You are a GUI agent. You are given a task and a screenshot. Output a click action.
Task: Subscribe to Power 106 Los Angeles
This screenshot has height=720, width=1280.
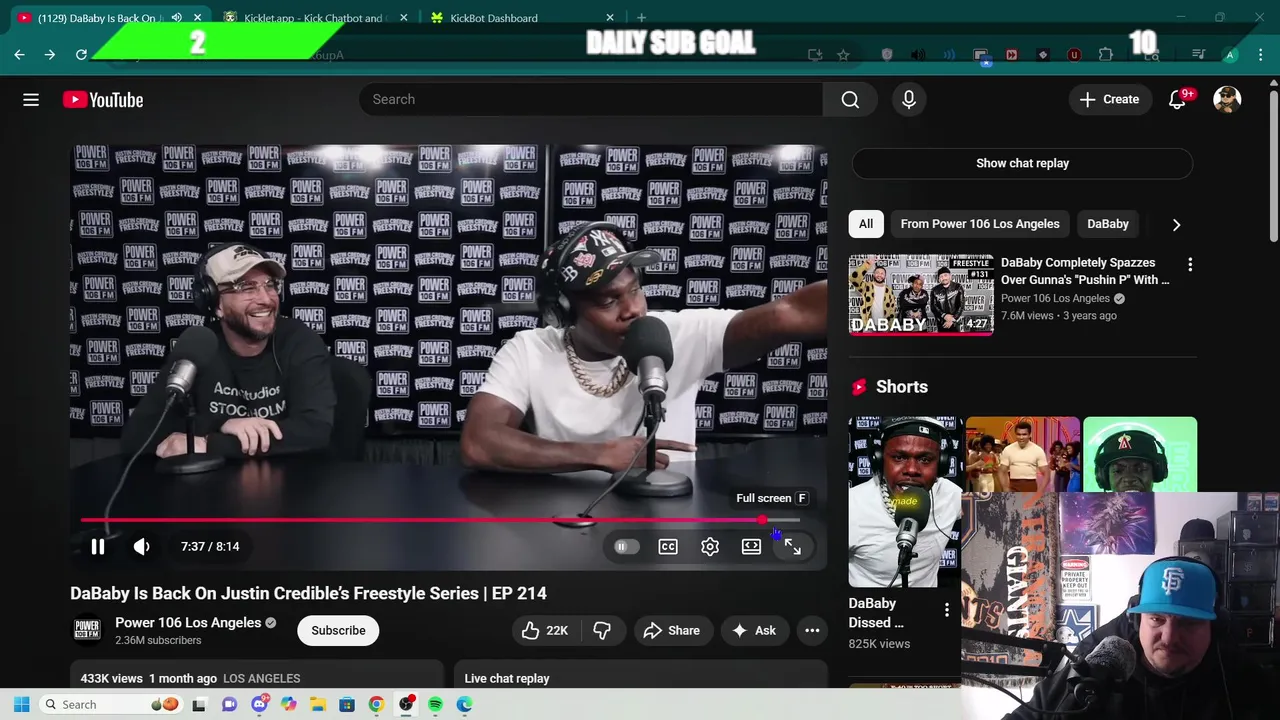pyautogui.click(x=338, y=631)
